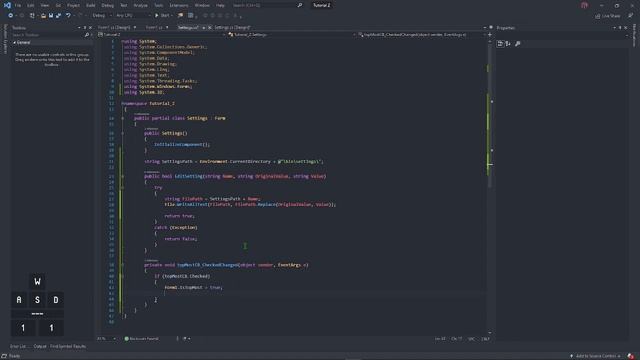Start debugging with the Start button
Image resolution: width=640 pixels, height=360 pixels.
[162, 16]
